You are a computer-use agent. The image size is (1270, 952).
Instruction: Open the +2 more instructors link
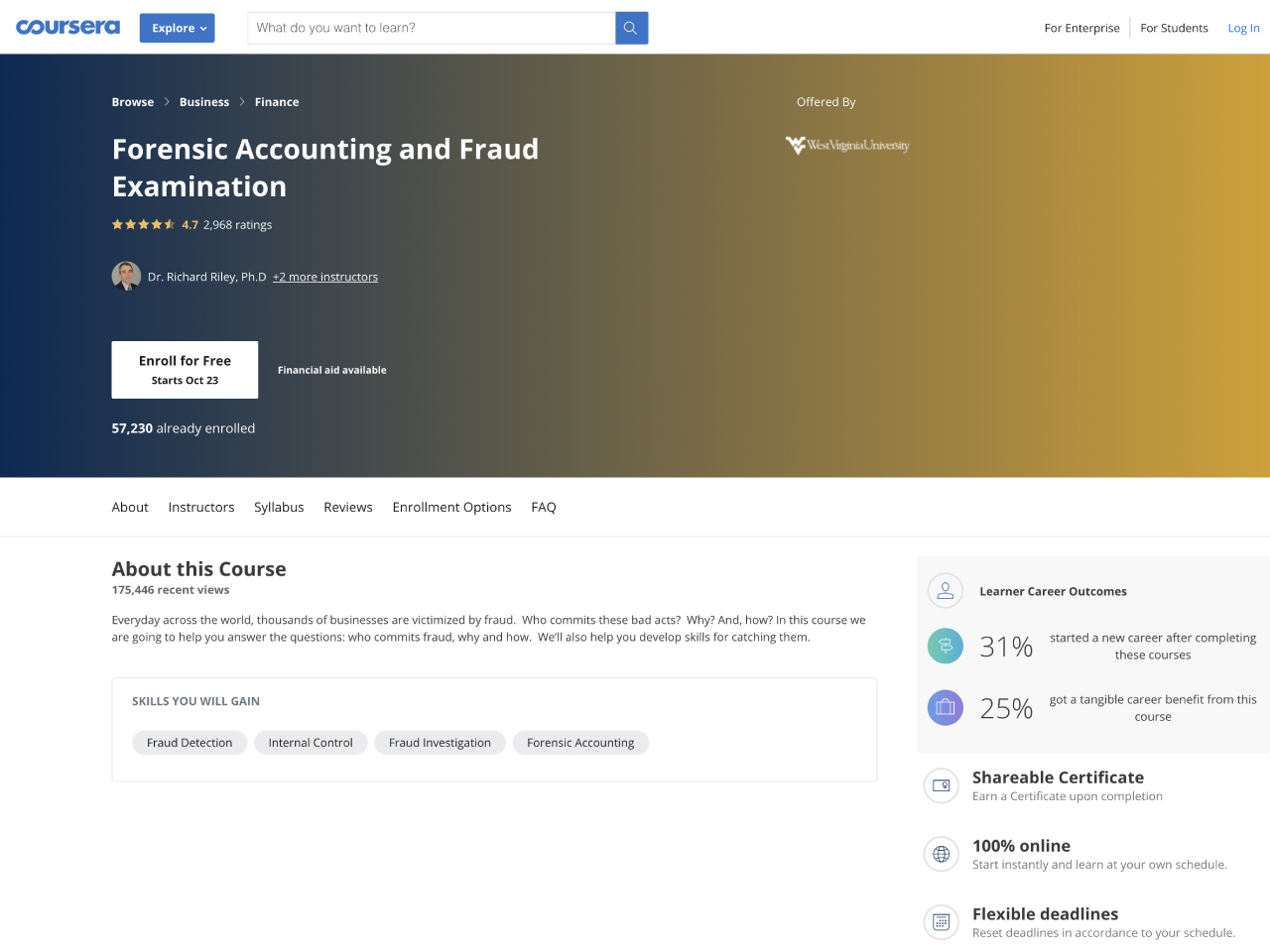(325, 277)
